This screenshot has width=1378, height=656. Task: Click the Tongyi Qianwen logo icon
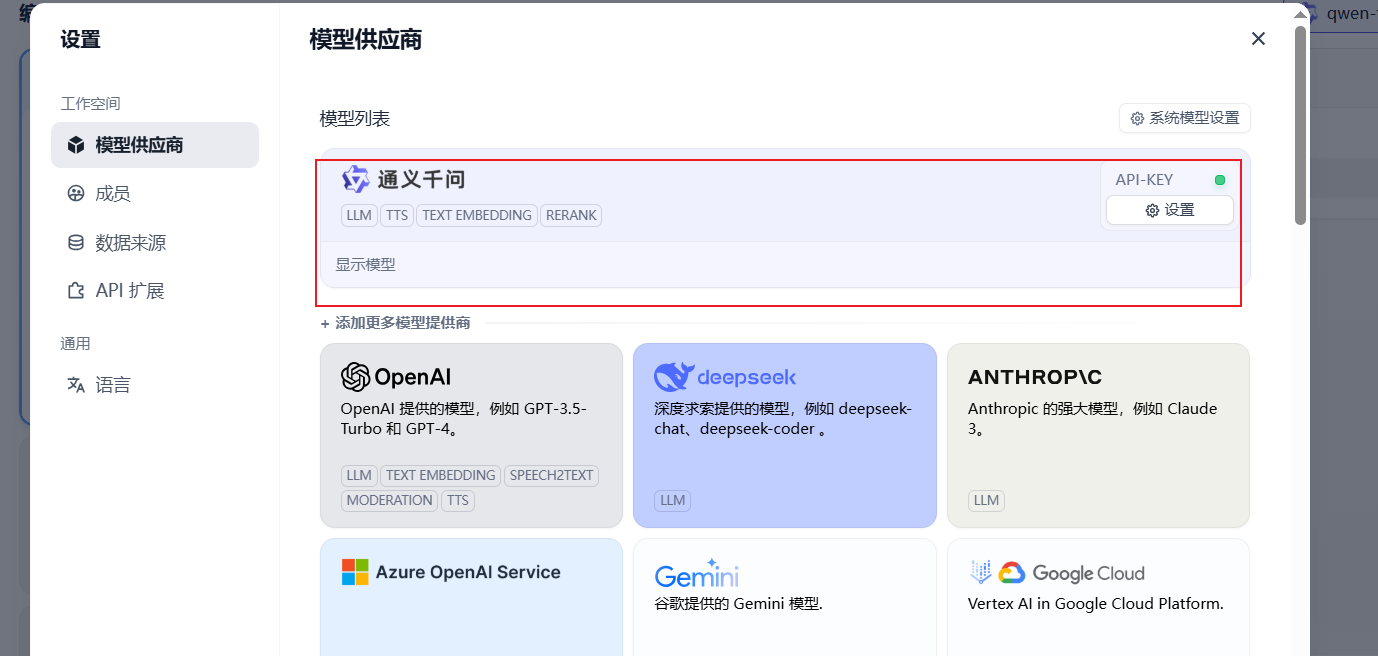click(355, 179)
